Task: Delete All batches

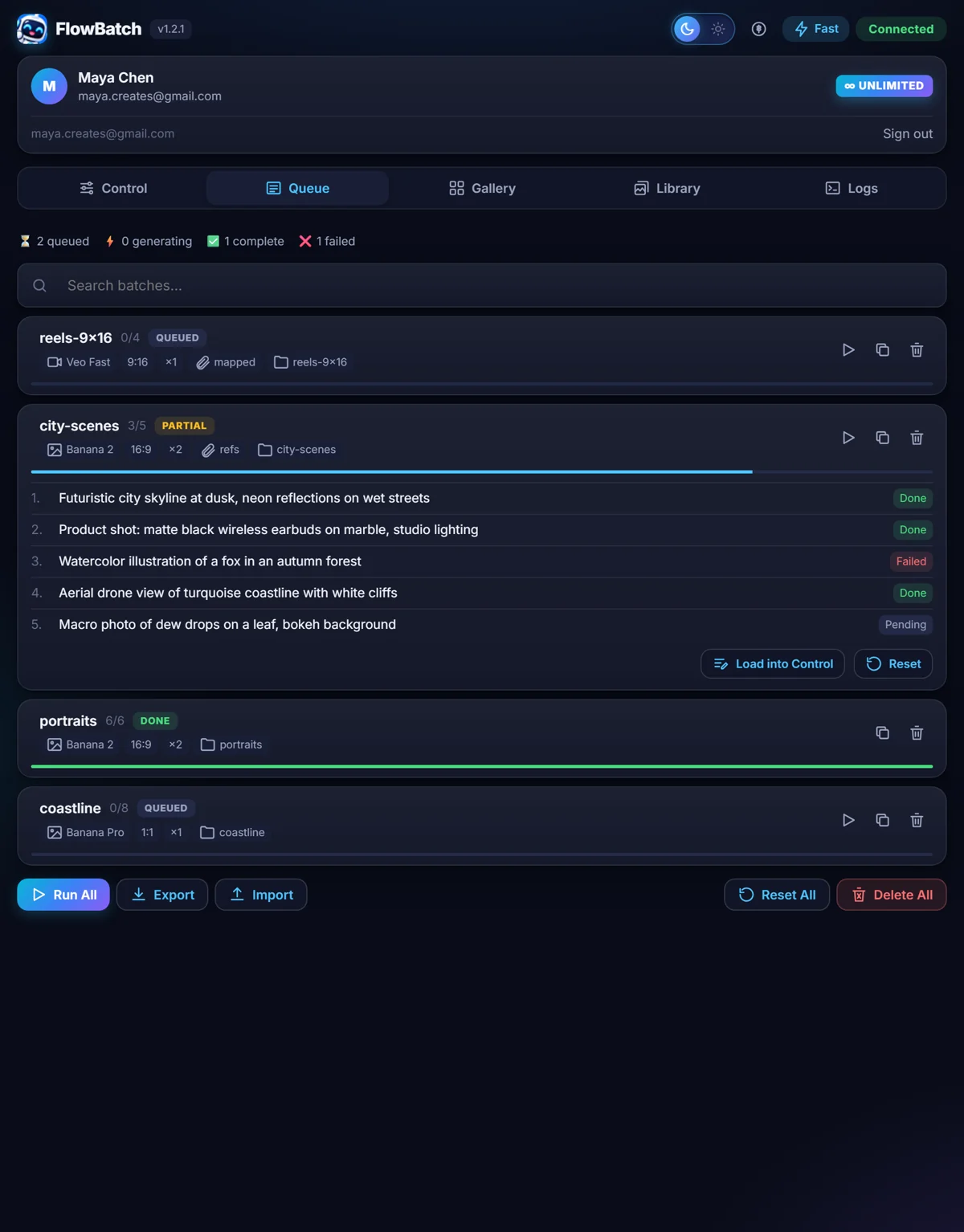Action: 892,895
